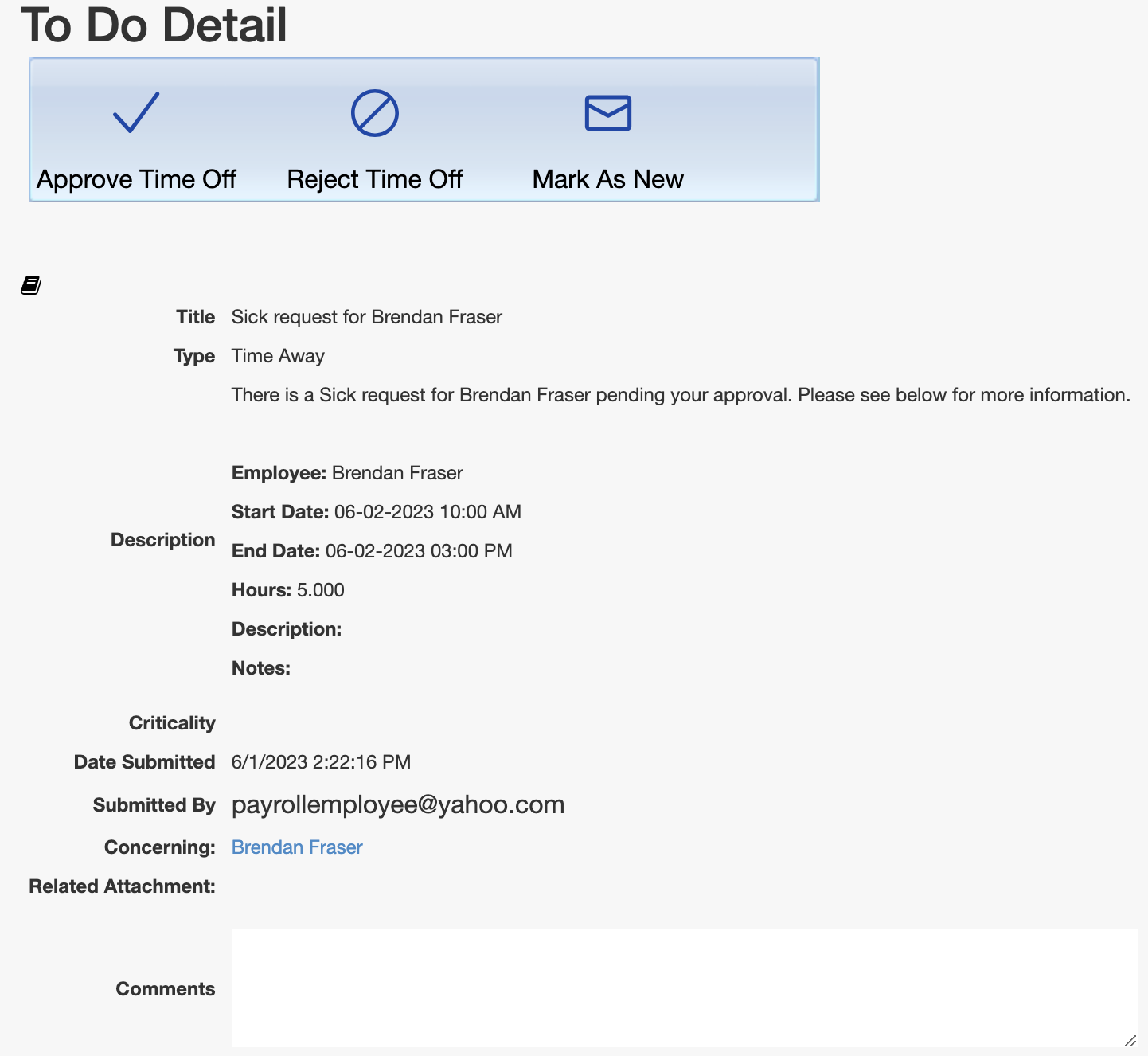Click the title text Sick request for Brendan Fraser
This screenshot has height=1056, width=1148.
tap(366, 317)
